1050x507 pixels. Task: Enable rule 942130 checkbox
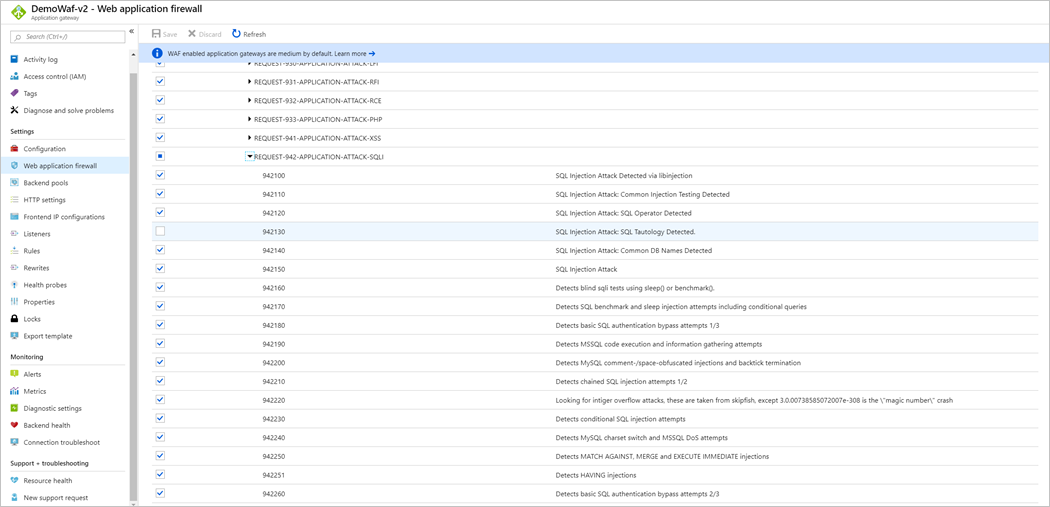[160, 231]
